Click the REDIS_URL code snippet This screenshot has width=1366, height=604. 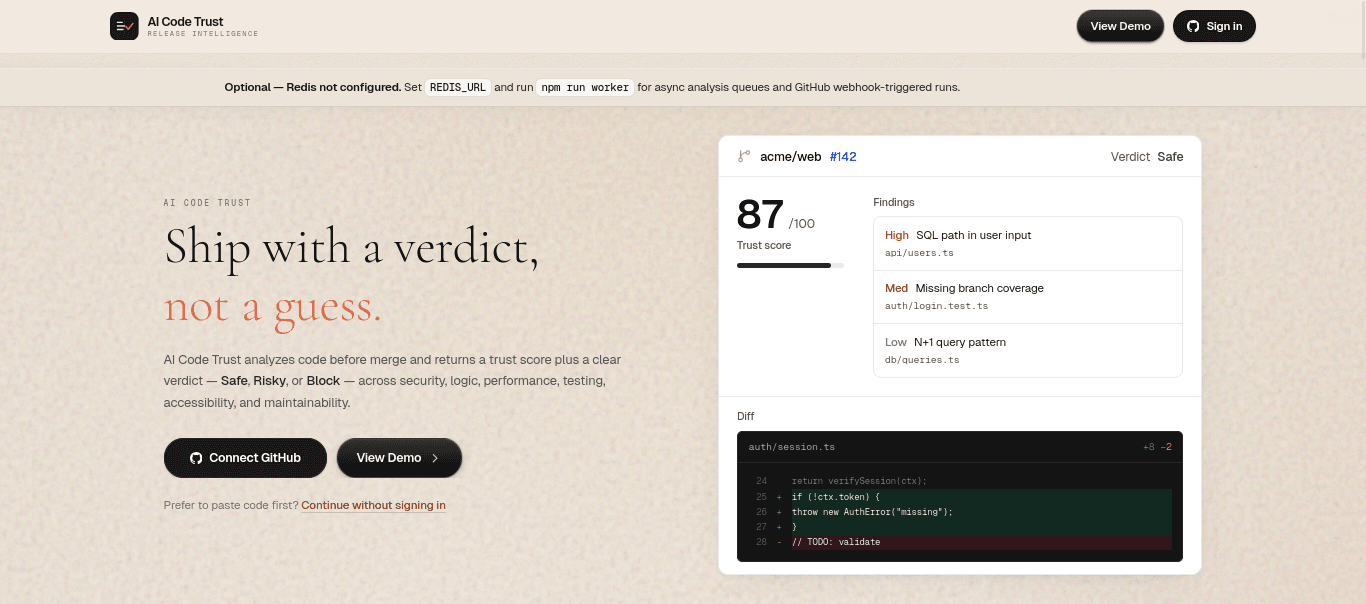click(457, 87)
